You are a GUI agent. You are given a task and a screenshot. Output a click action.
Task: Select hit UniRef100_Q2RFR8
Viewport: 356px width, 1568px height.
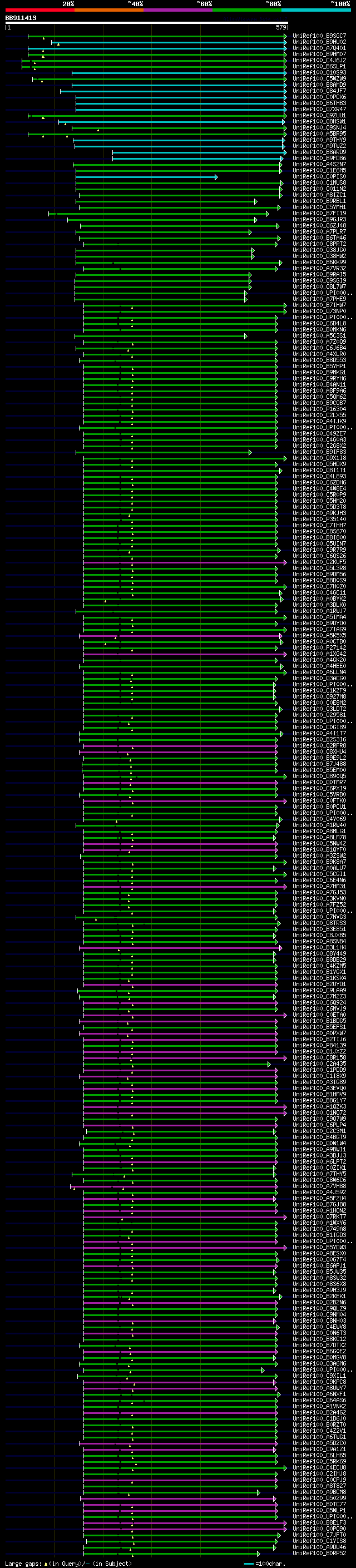[x=319, y=746]
